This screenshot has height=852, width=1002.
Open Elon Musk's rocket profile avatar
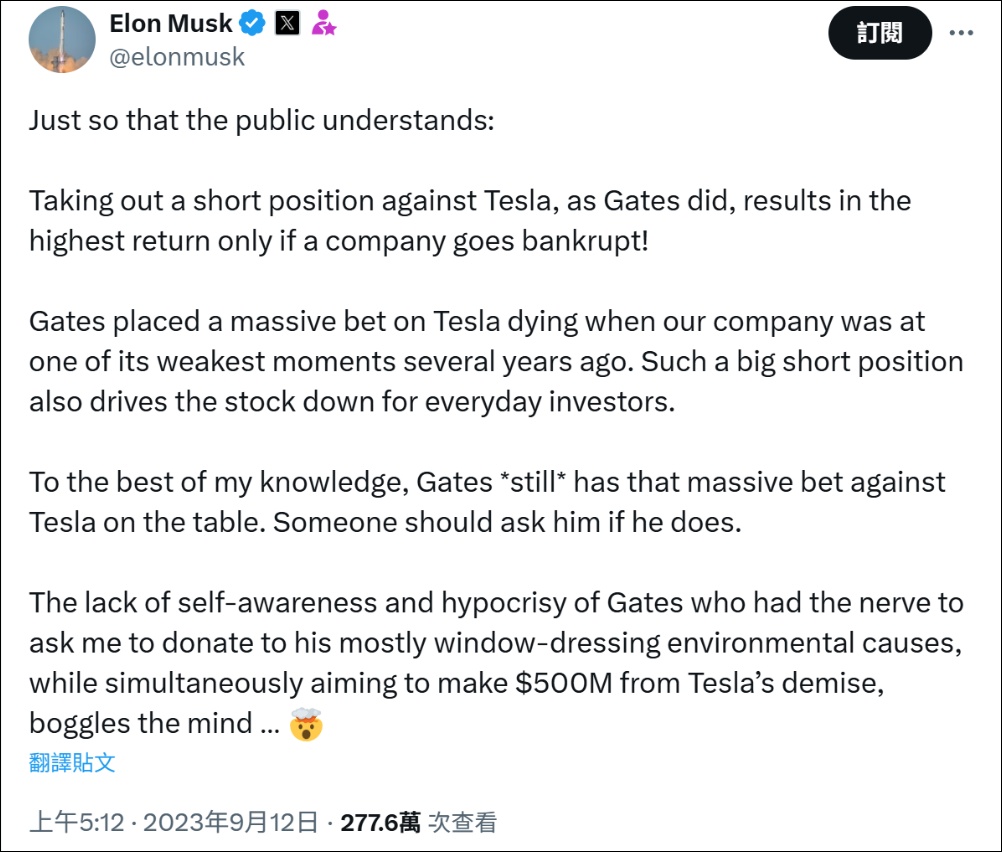point(62,40)
